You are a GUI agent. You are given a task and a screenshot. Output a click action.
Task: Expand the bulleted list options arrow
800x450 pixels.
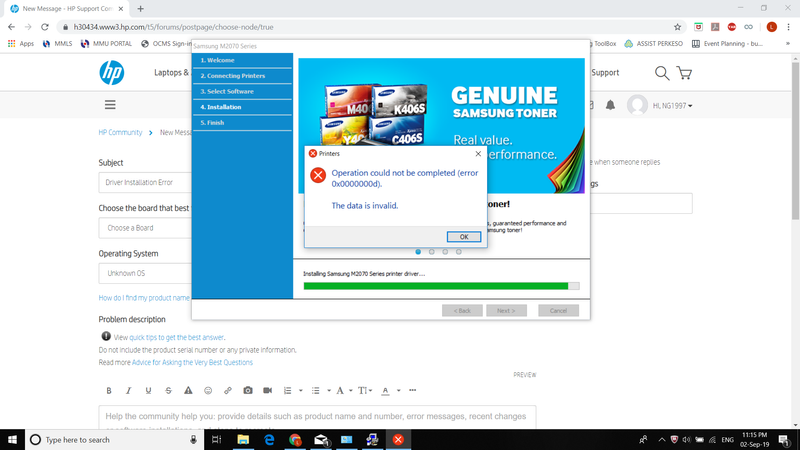click(329, 391)
